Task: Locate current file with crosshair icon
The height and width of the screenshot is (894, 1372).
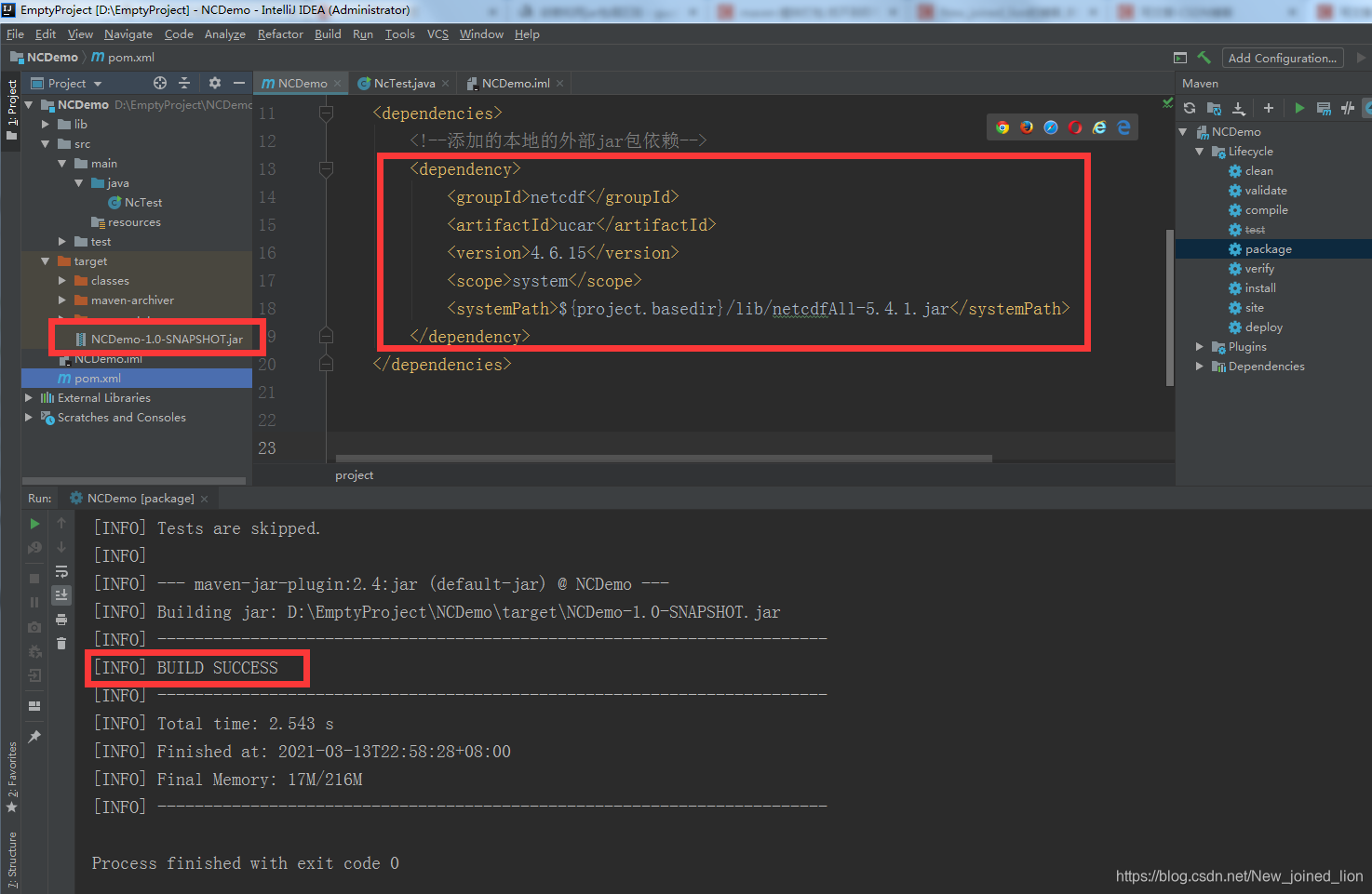Action: coord(160,83)
